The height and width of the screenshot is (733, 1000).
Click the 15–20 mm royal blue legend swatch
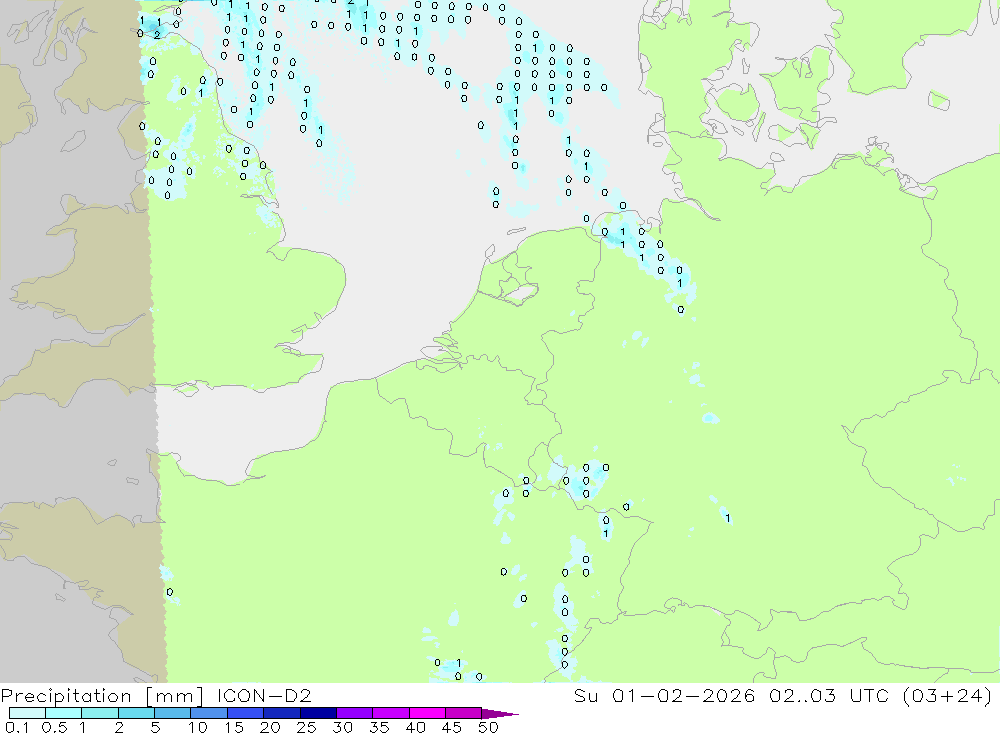[x=246, y=713]
